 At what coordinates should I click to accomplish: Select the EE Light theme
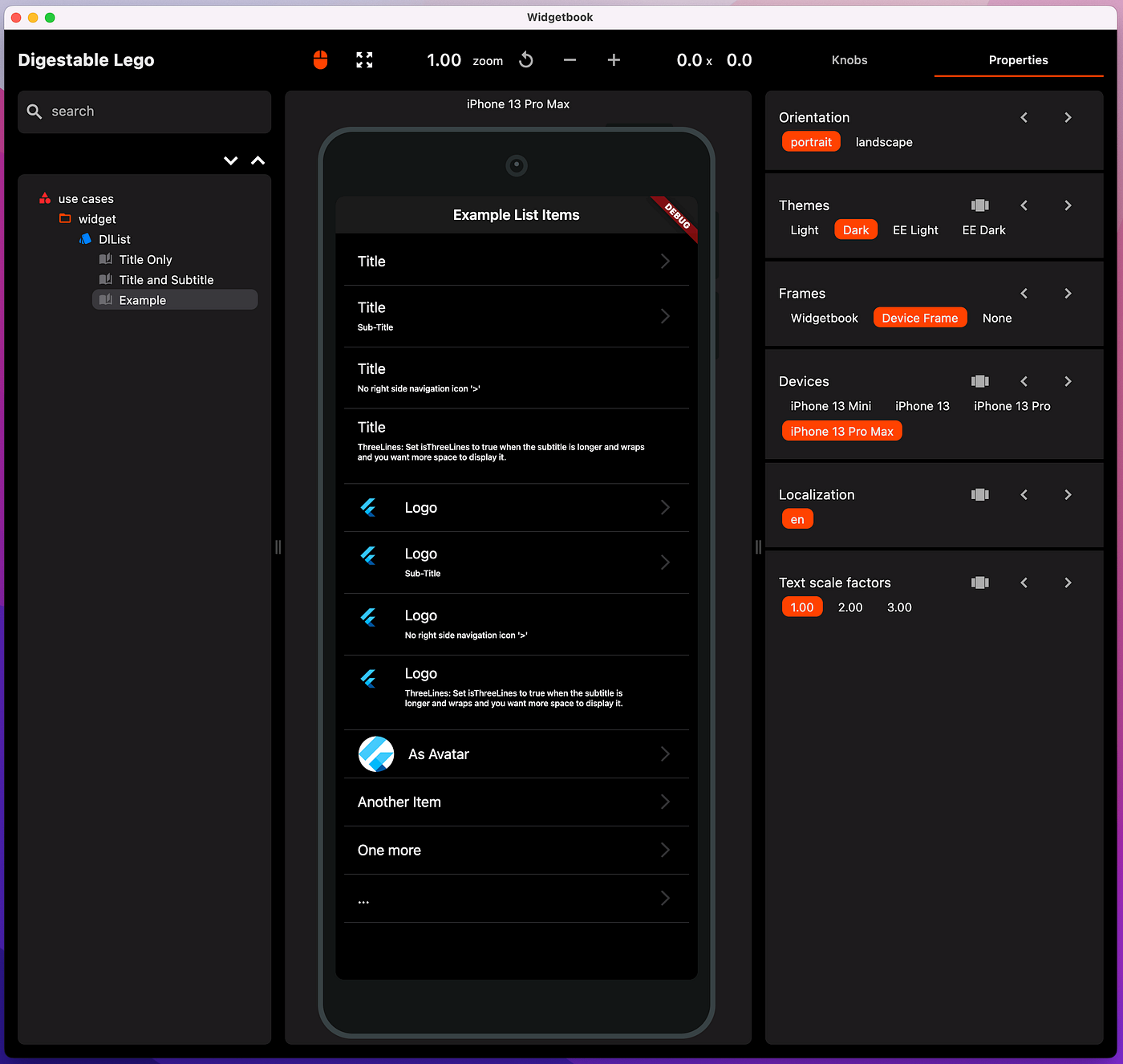click(x=915, y=229)
